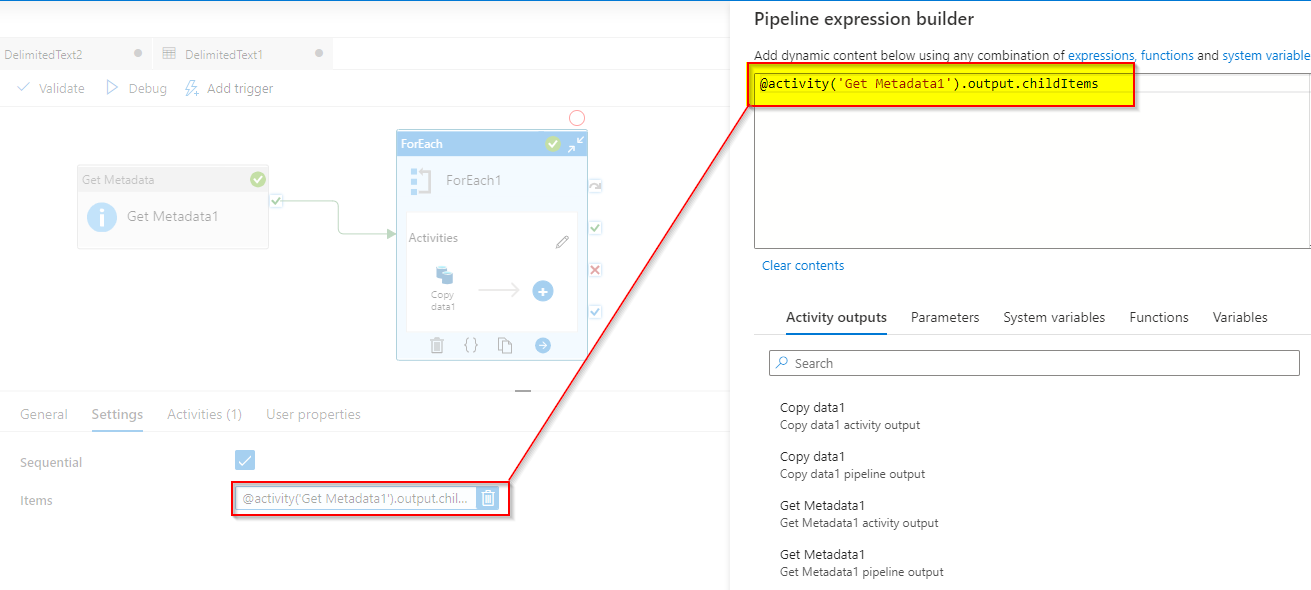View ForEach source code braces icon
The height and width of the screenshot is (590, 1311).
pyautogui.click(x=471, y=345)
